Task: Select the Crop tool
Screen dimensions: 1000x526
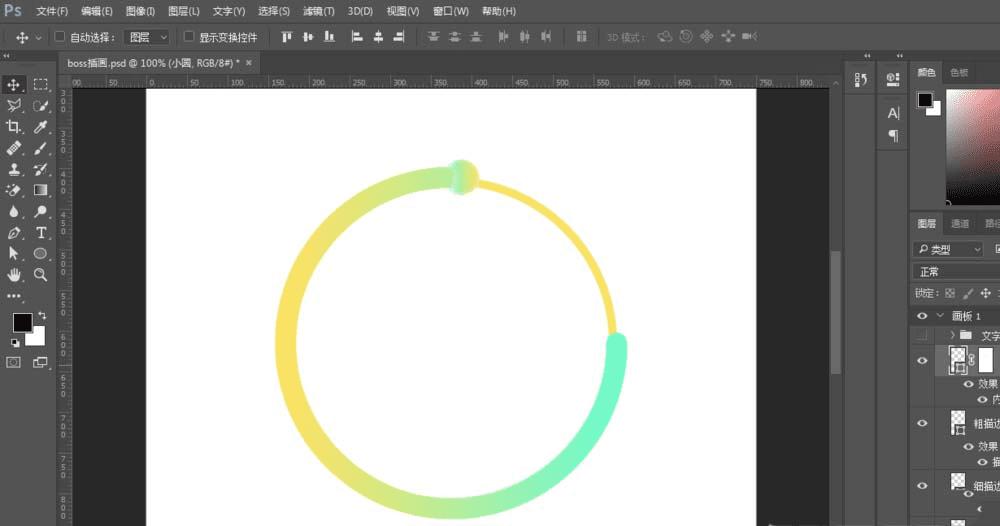Action: [13, 127]
